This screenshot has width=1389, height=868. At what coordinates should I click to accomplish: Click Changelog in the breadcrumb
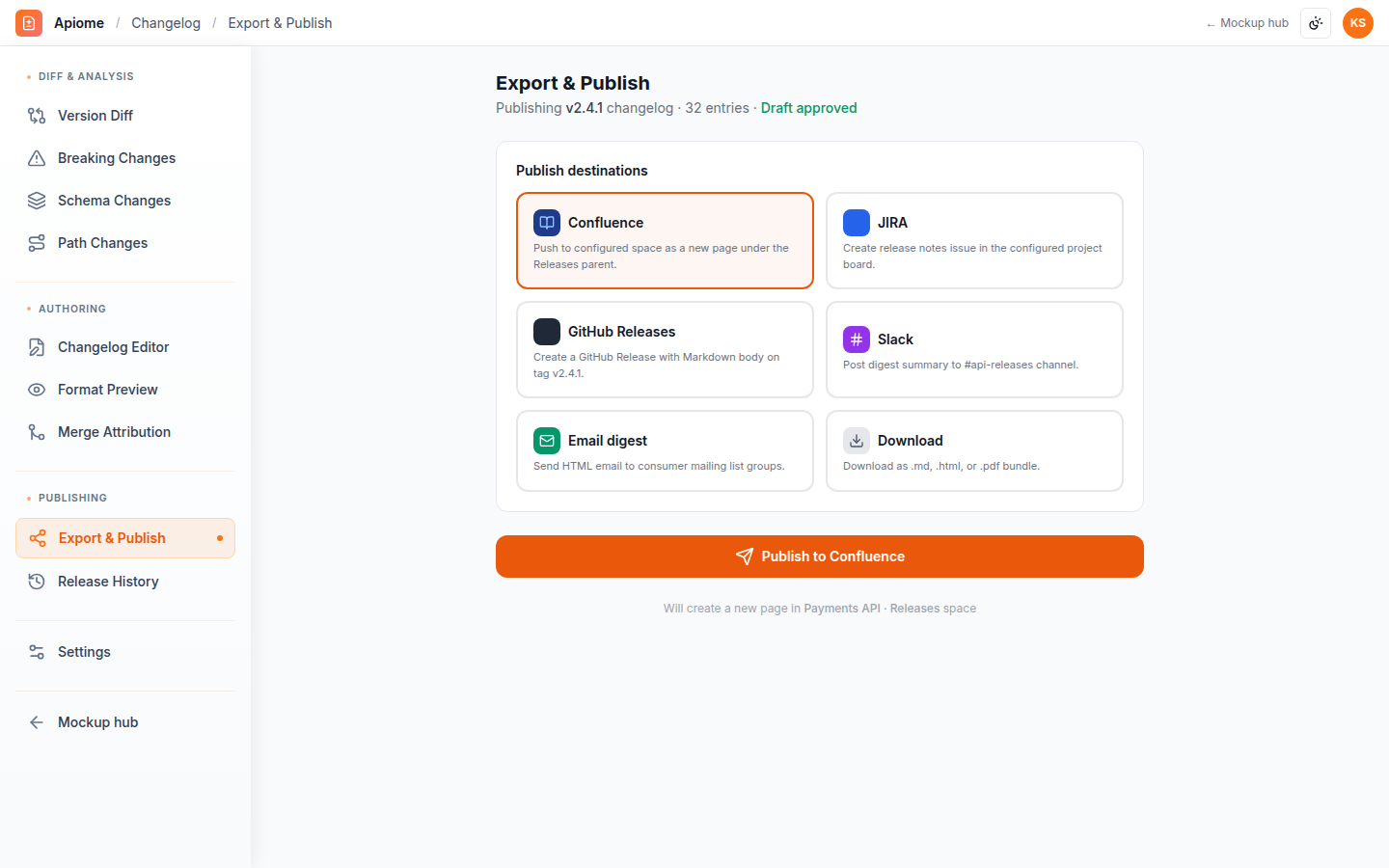point(166,23)
